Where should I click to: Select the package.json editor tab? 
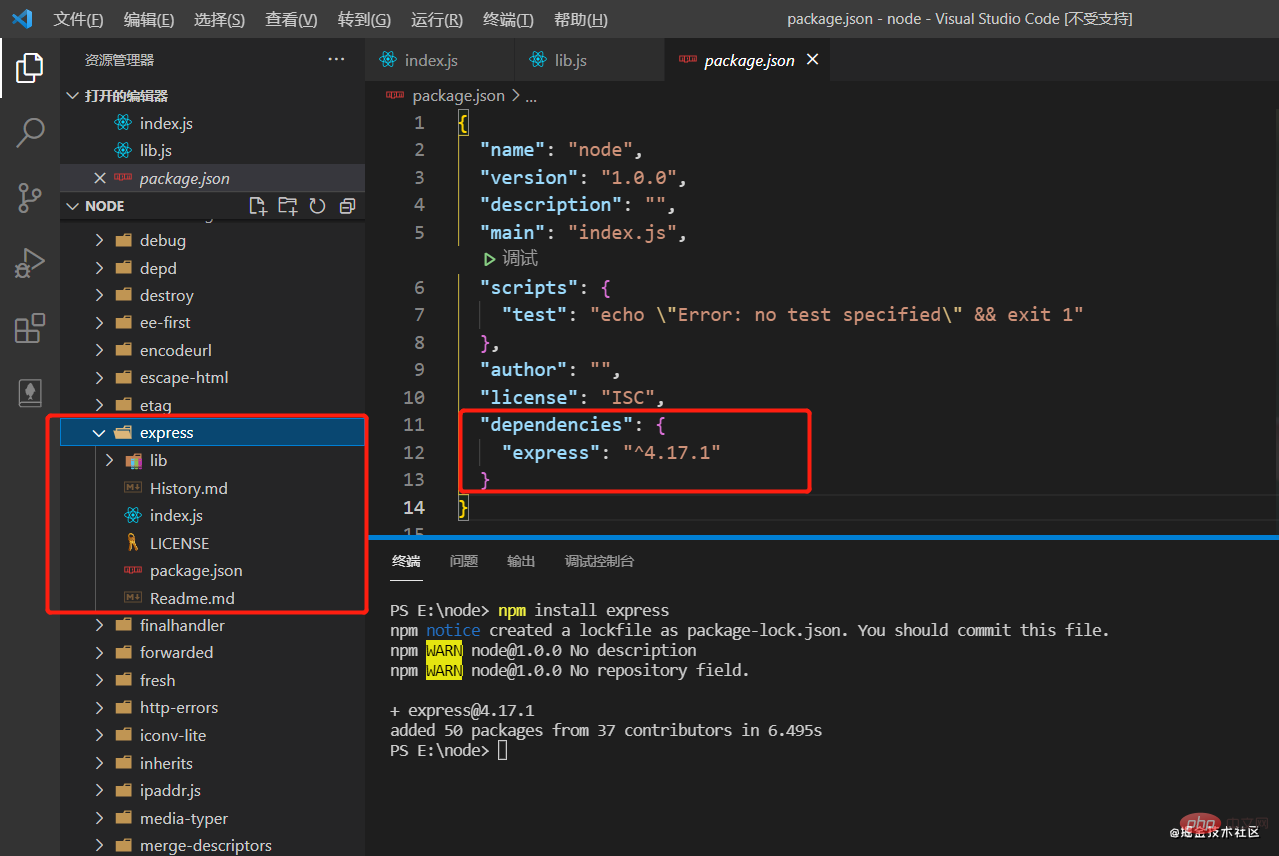749,60
